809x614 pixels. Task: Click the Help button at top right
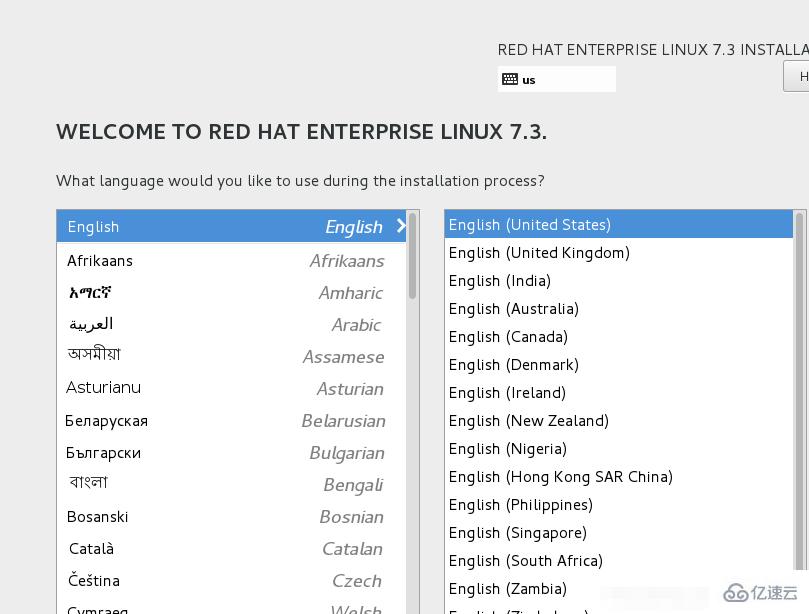click(801, 75)
